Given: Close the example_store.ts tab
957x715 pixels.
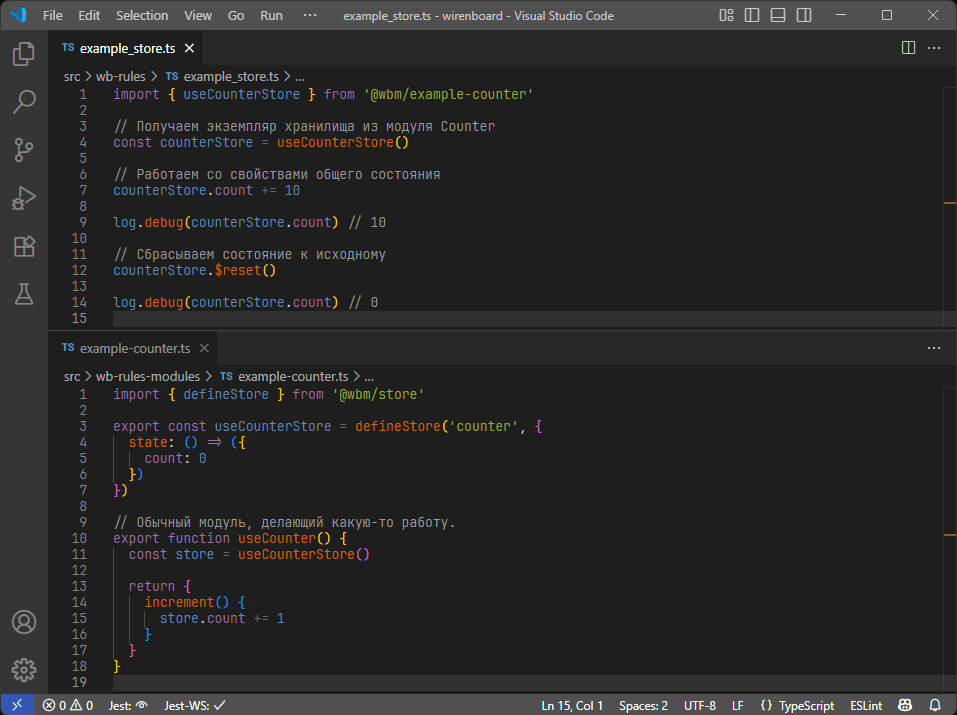Looking at the screenshot, I should [x=189, y=48].
